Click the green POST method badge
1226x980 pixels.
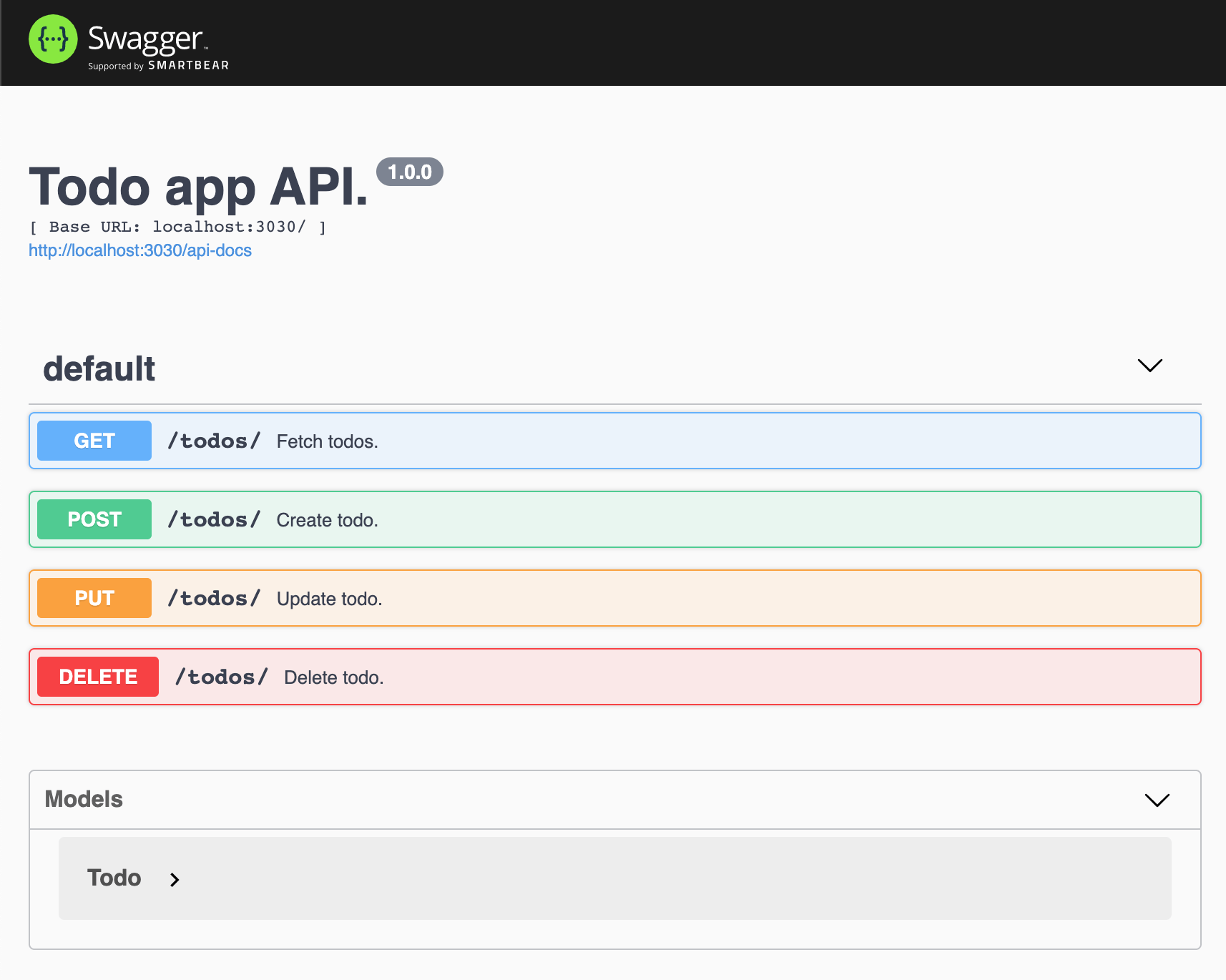[94, 519]
